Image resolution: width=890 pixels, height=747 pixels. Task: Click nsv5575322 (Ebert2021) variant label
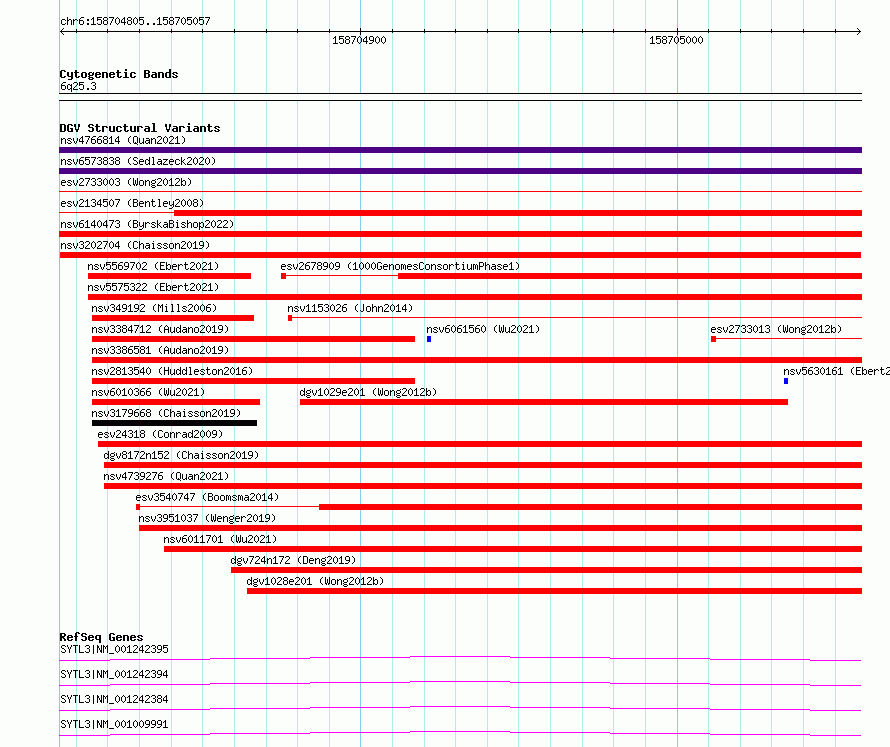tap(153, 287)
